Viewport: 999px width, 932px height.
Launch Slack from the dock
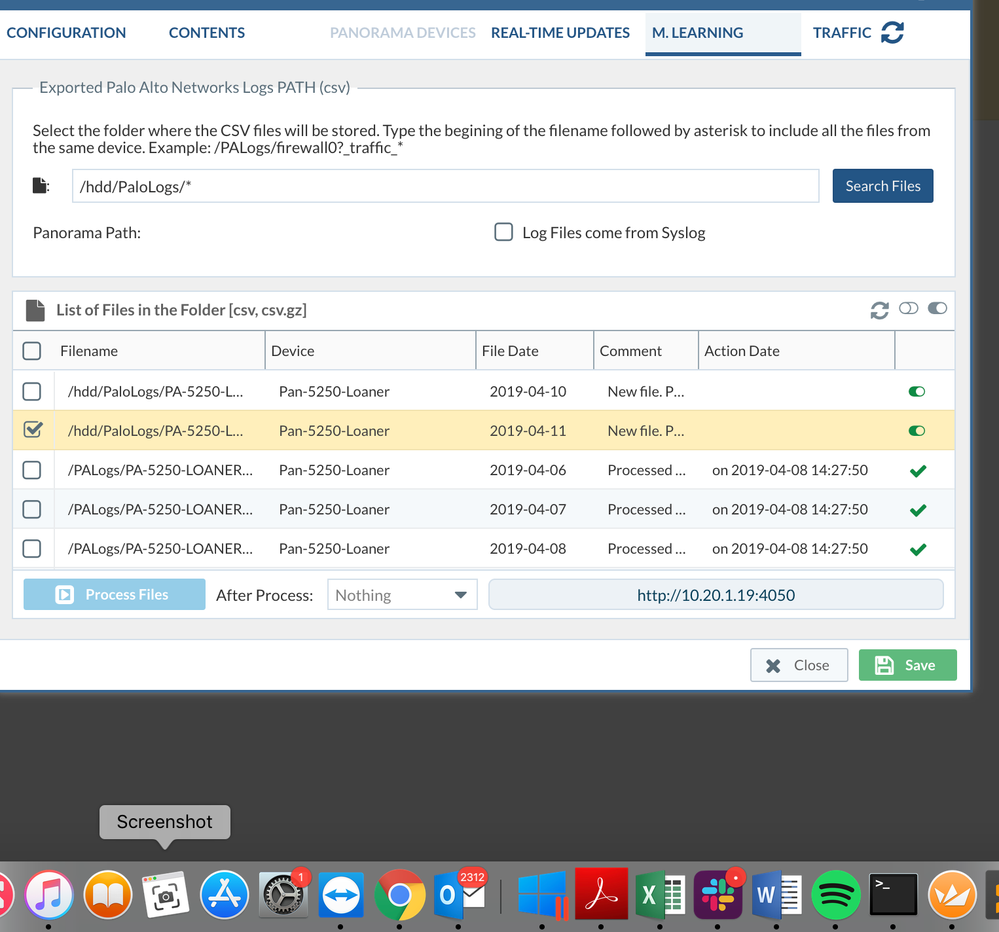click(x=718, y=893)
